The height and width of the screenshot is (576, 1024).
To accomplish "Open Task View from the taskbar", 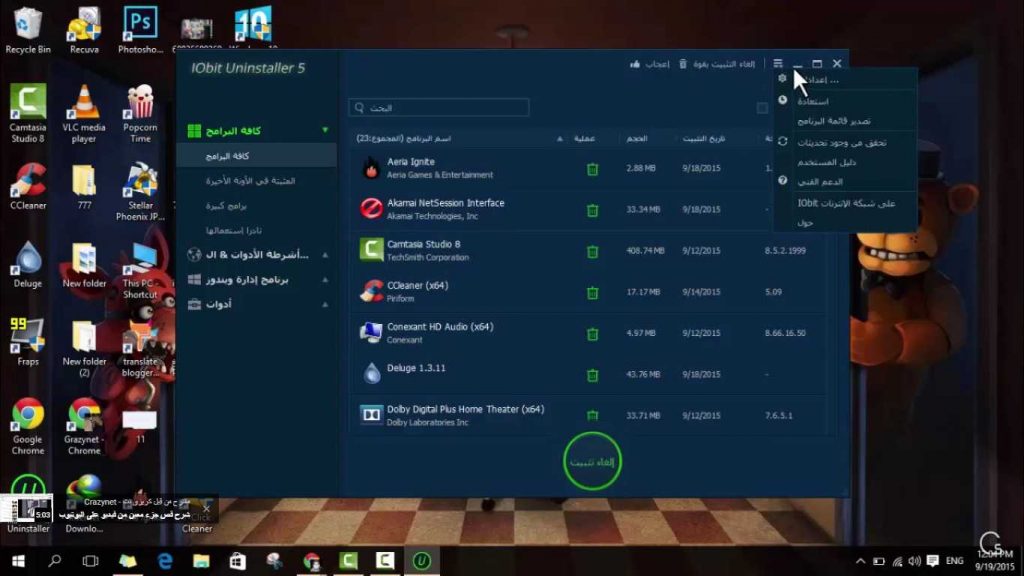I will click(x=90, y=560).
